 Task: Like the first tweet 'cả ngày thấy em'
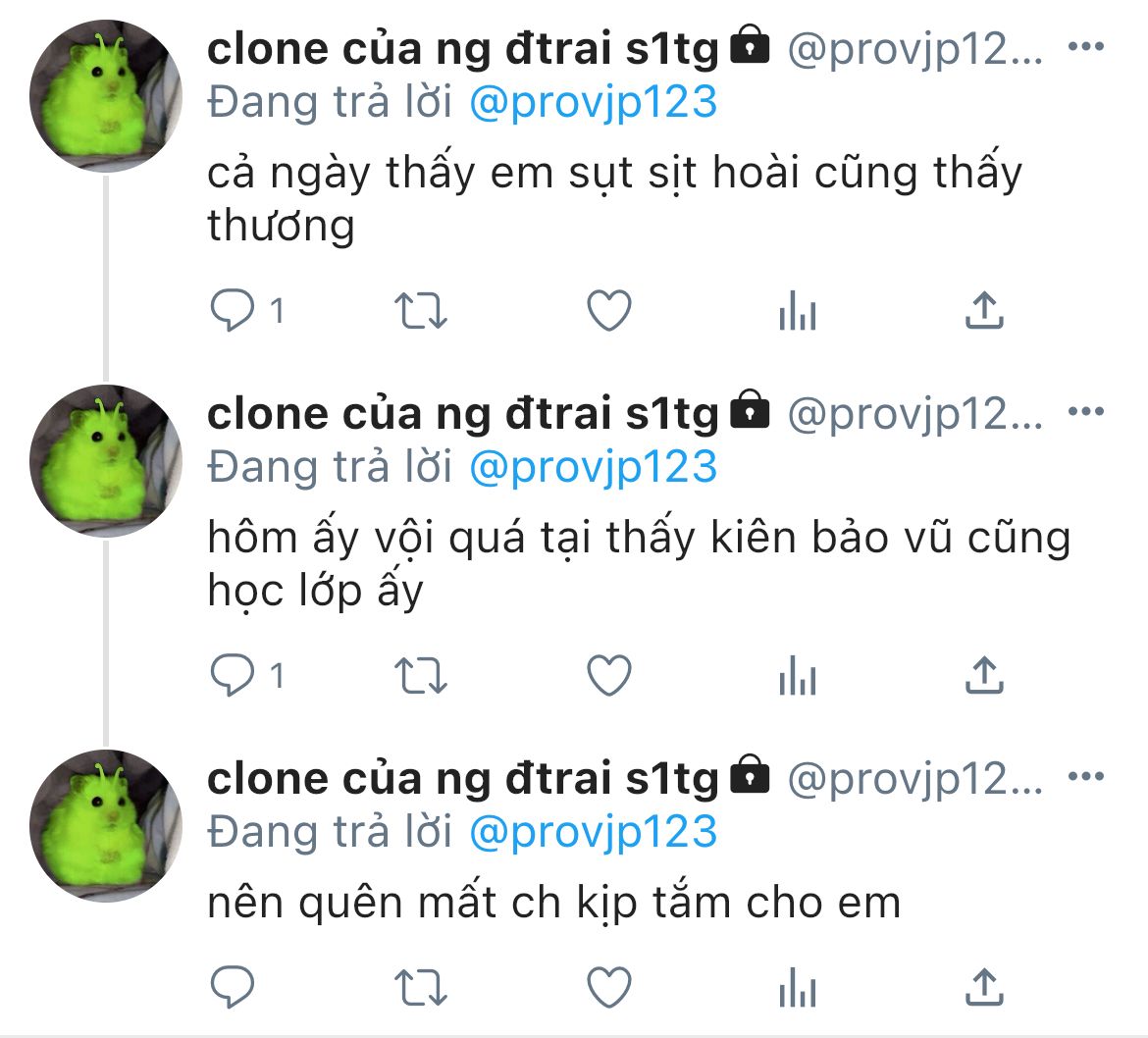(x=609, y=310)
